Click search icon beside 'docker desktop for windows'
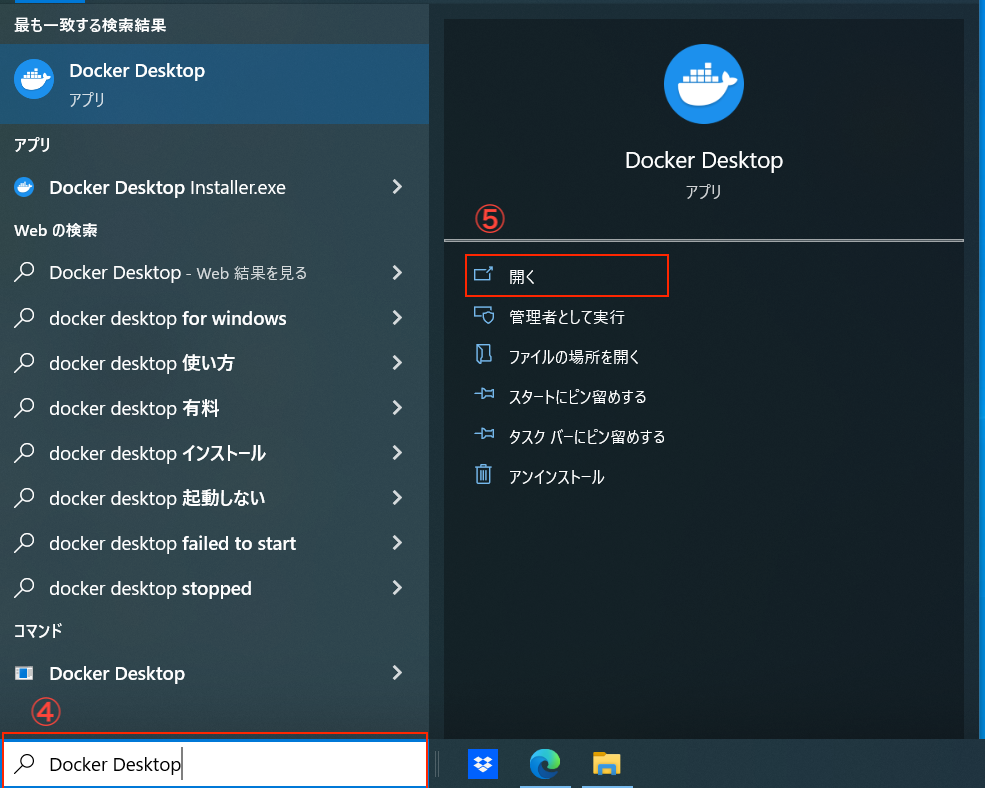Screen dimensions: 985x788 click(24, 317)
